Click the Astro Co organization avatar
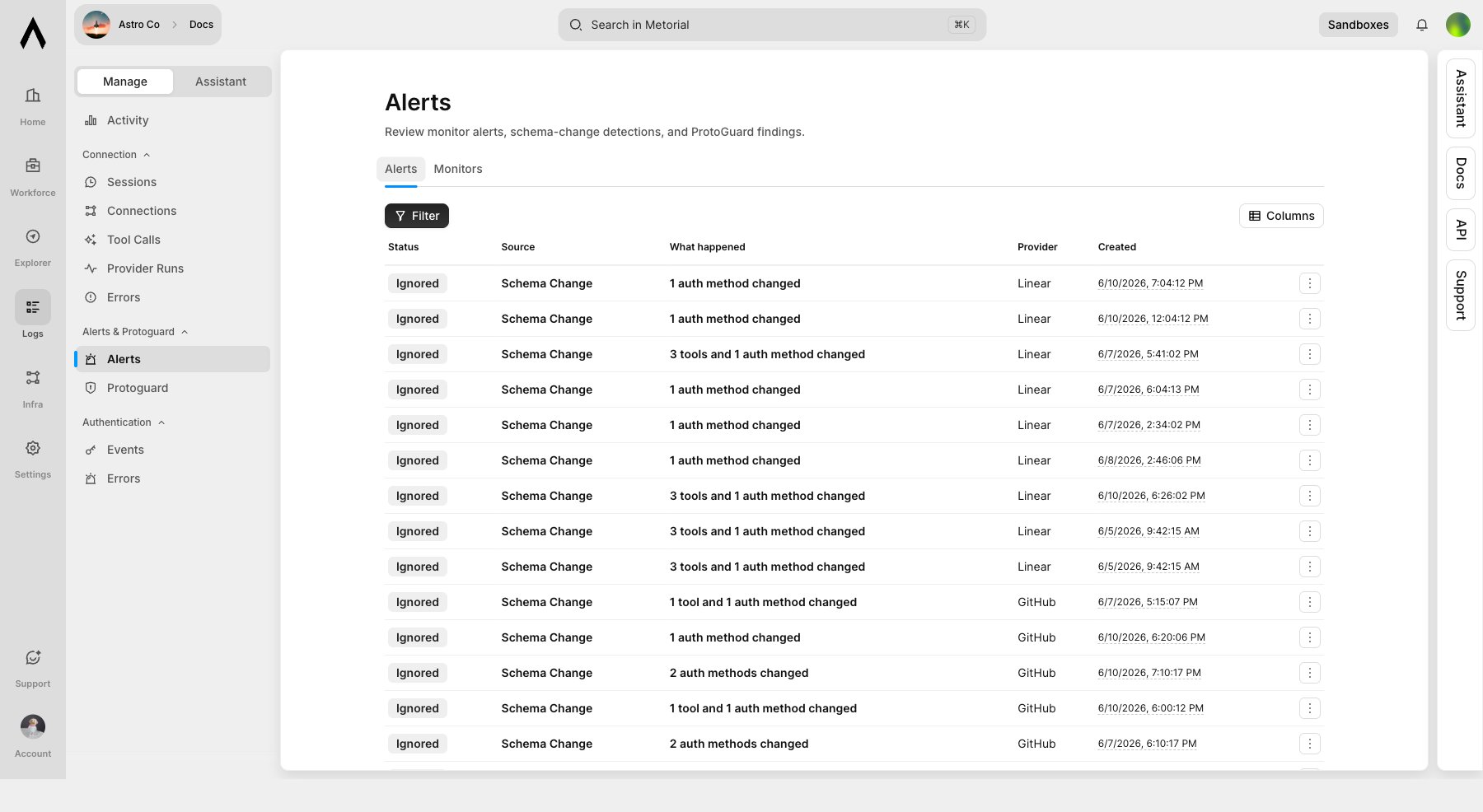The height and width of the screenshot is (812, 1483). coord(96,25)
